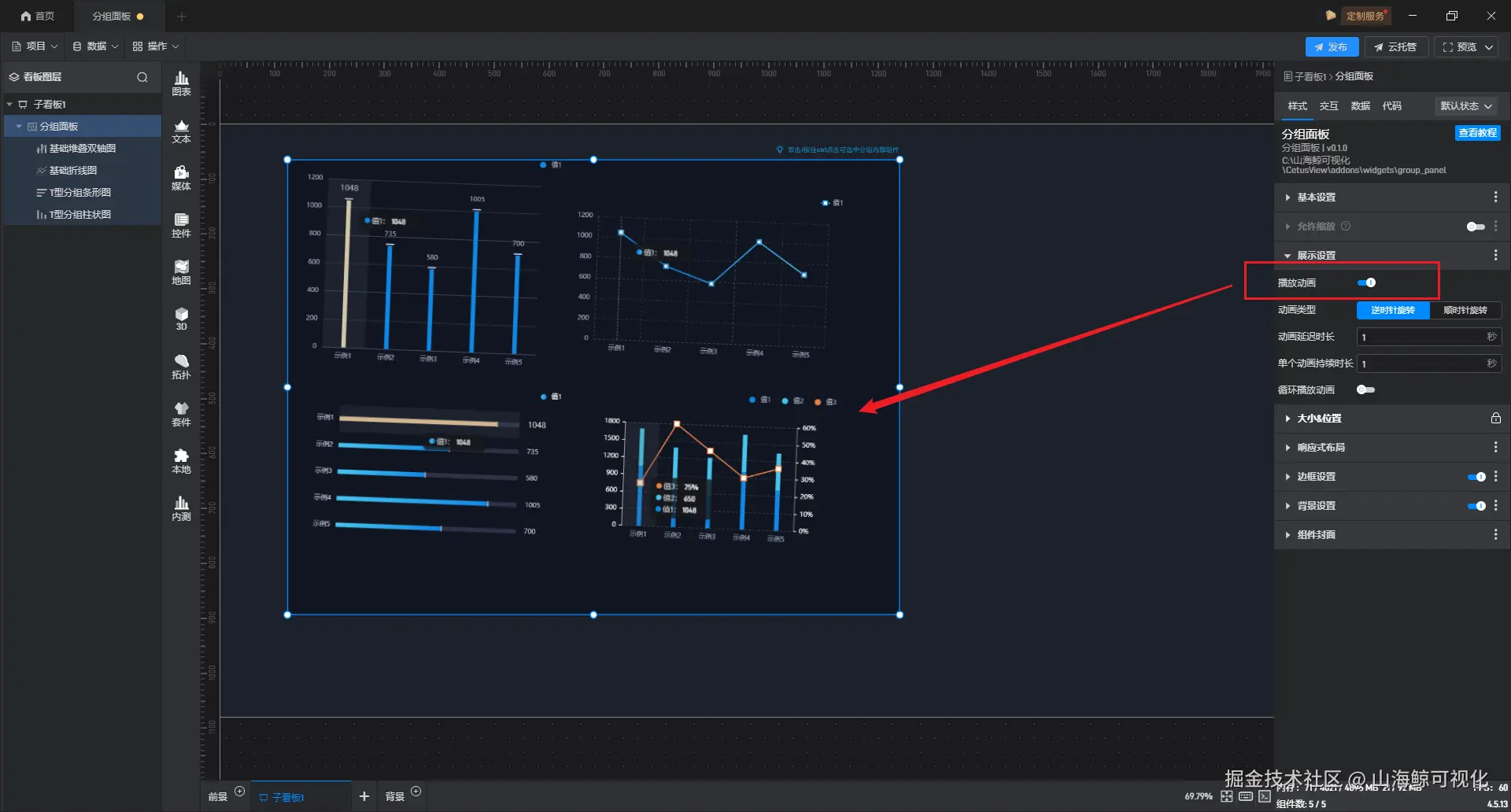Add a new tab next to 分组面板
The image size is (1511, 812).
pyautogui.click(x=182, y=17)
